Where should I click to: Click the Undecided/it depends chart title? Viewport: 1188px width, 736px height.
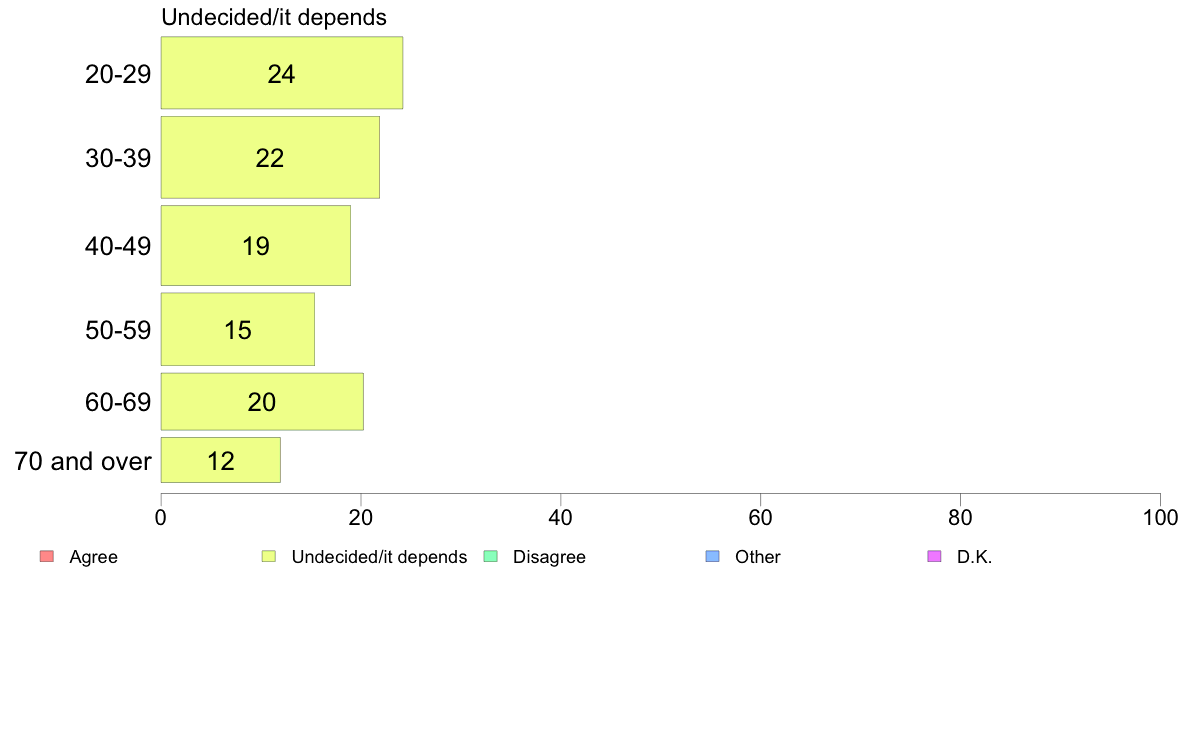coord(274,17)
